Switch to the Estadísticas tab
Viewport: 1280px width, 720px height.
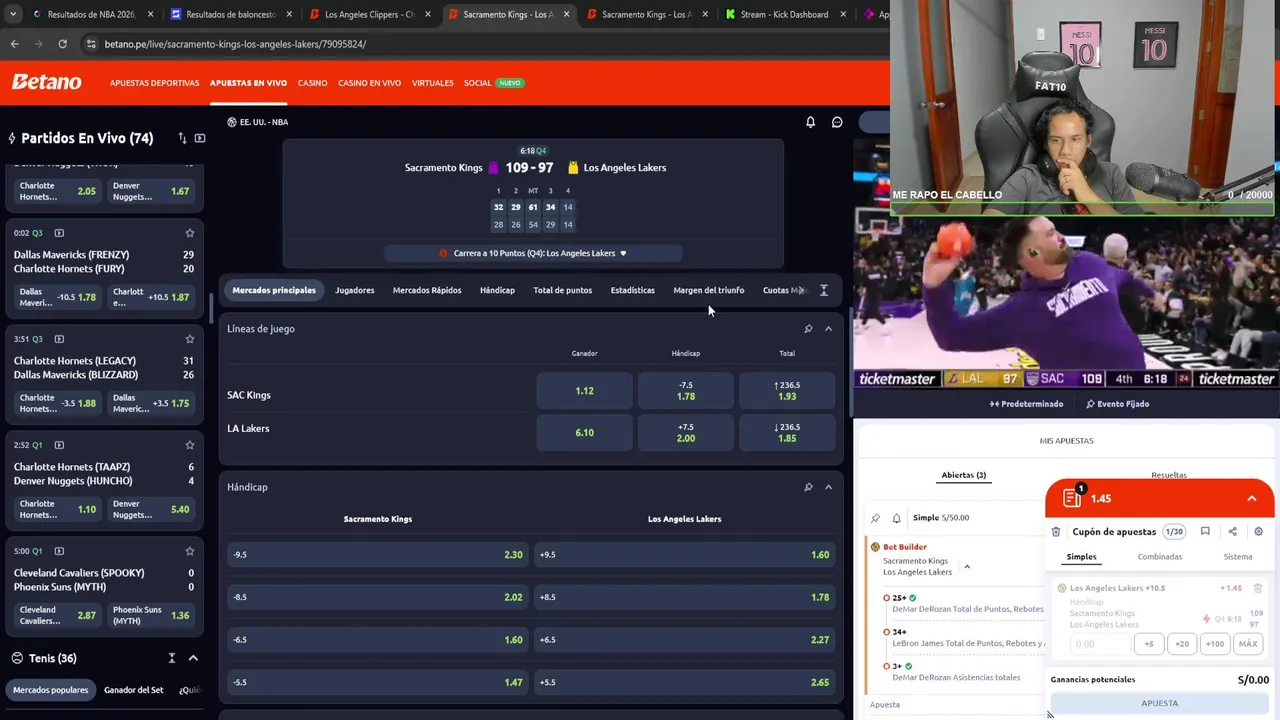[633, 290]
